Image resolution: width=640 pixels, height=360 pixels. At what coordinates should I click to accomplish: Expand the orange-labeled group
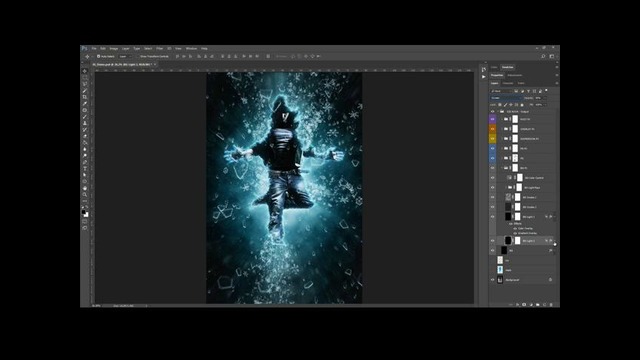pyautogui.click(x=502, y=129)
